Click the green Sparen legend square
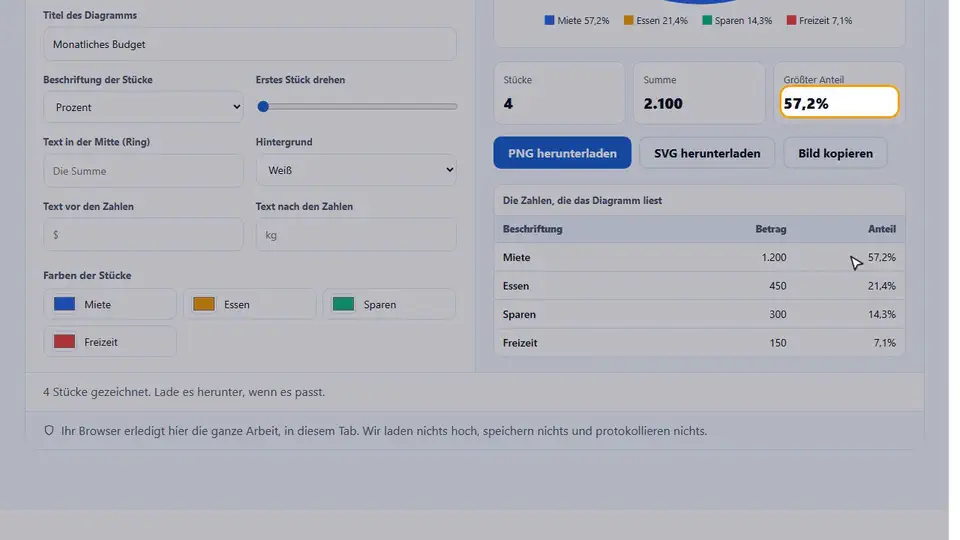This screenshot has height=540, width=960. (x=707, y=20)
